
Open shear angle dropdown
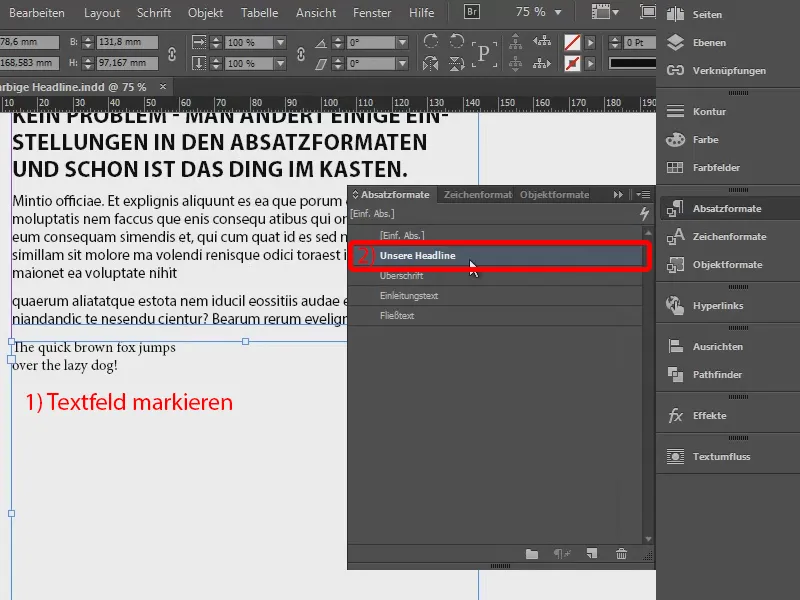tap(402, 63)
